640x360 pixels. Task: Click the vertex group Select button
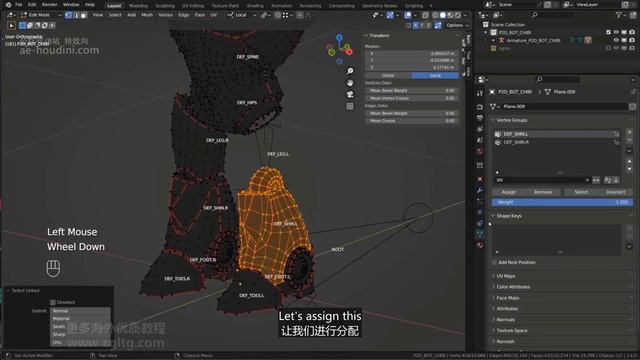click(581, 192)
